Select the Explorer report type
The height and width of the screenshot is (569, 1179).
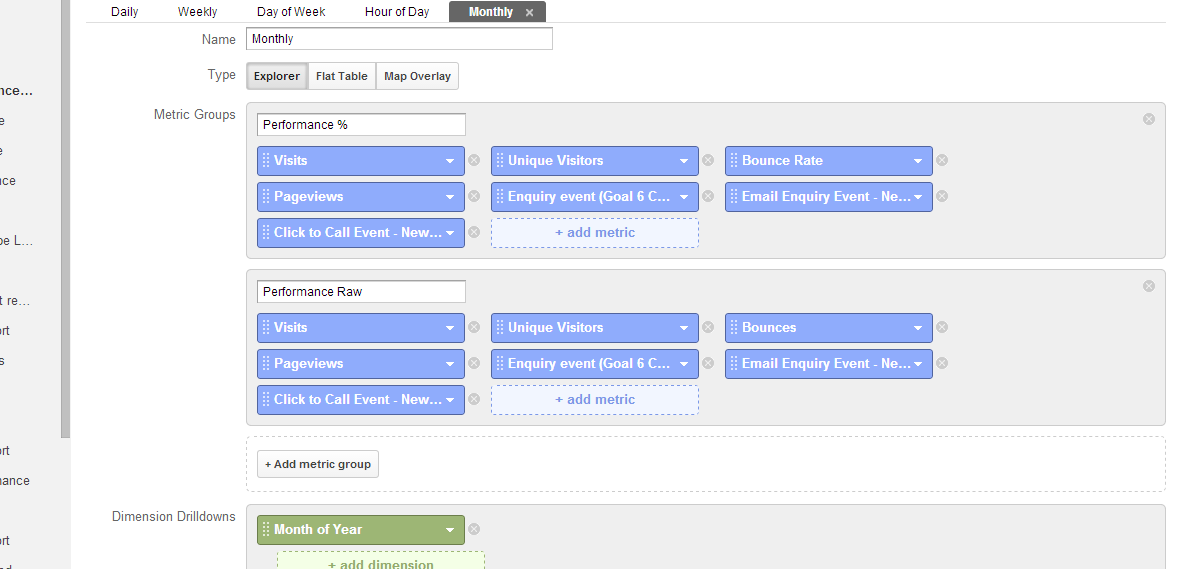tap(276, 76)
